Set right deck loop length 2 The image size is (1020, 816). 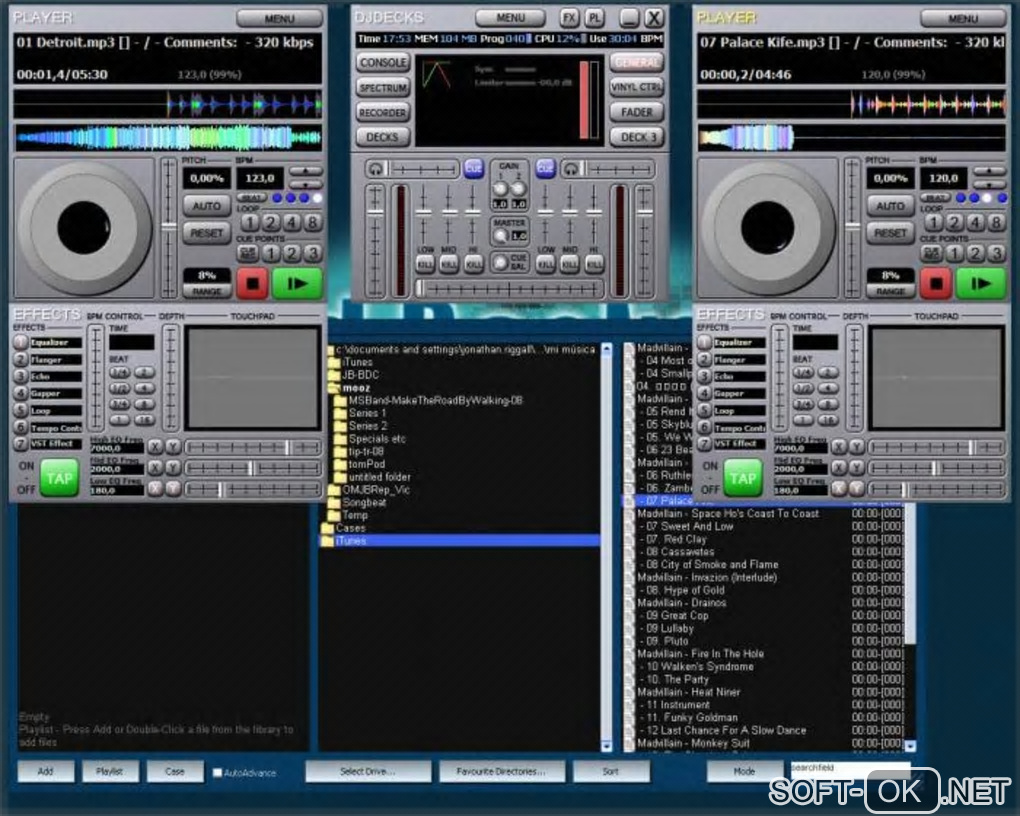tap(955, 223)
